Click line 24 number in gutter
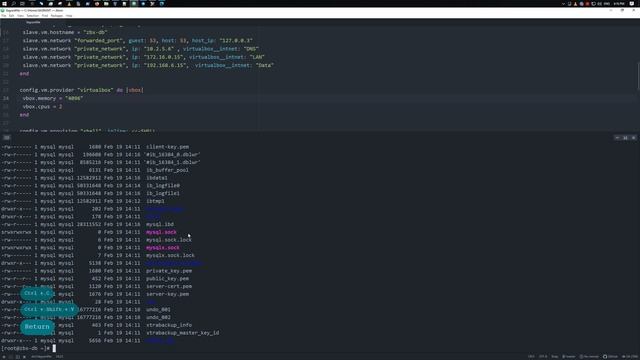This screenshot has width=640, height=360. [x=6, y=98]
